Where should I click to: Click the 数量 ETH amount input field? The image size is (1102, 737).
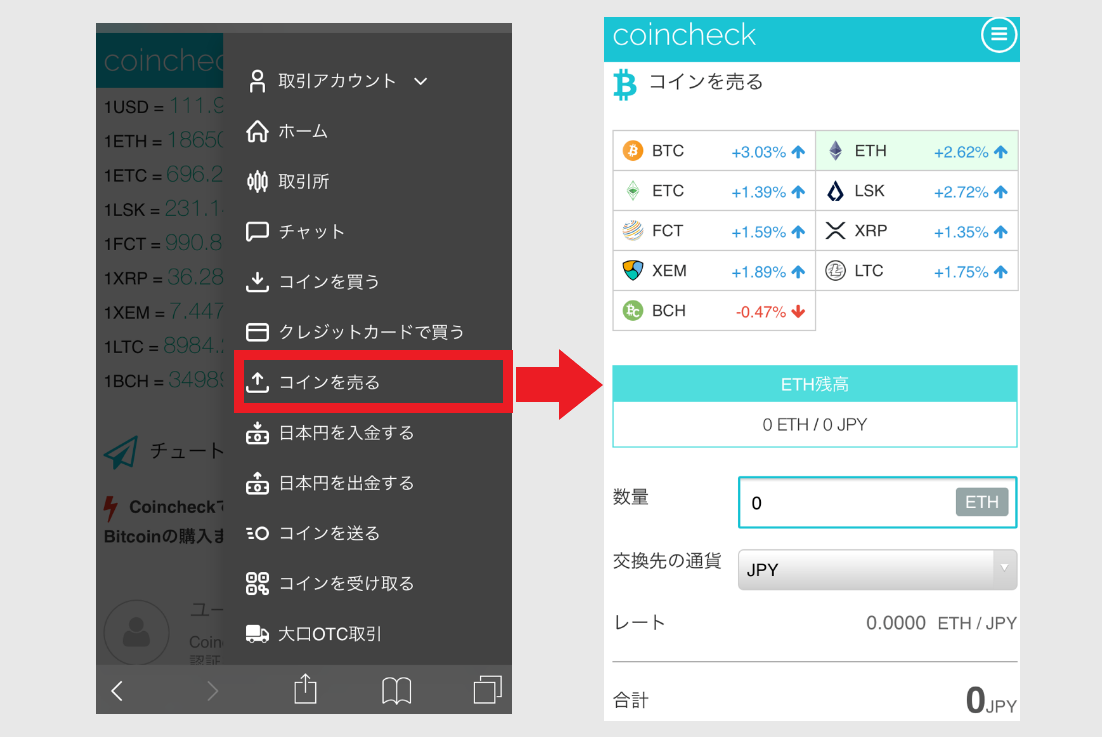pyautogui.click(x=877, y=502)
